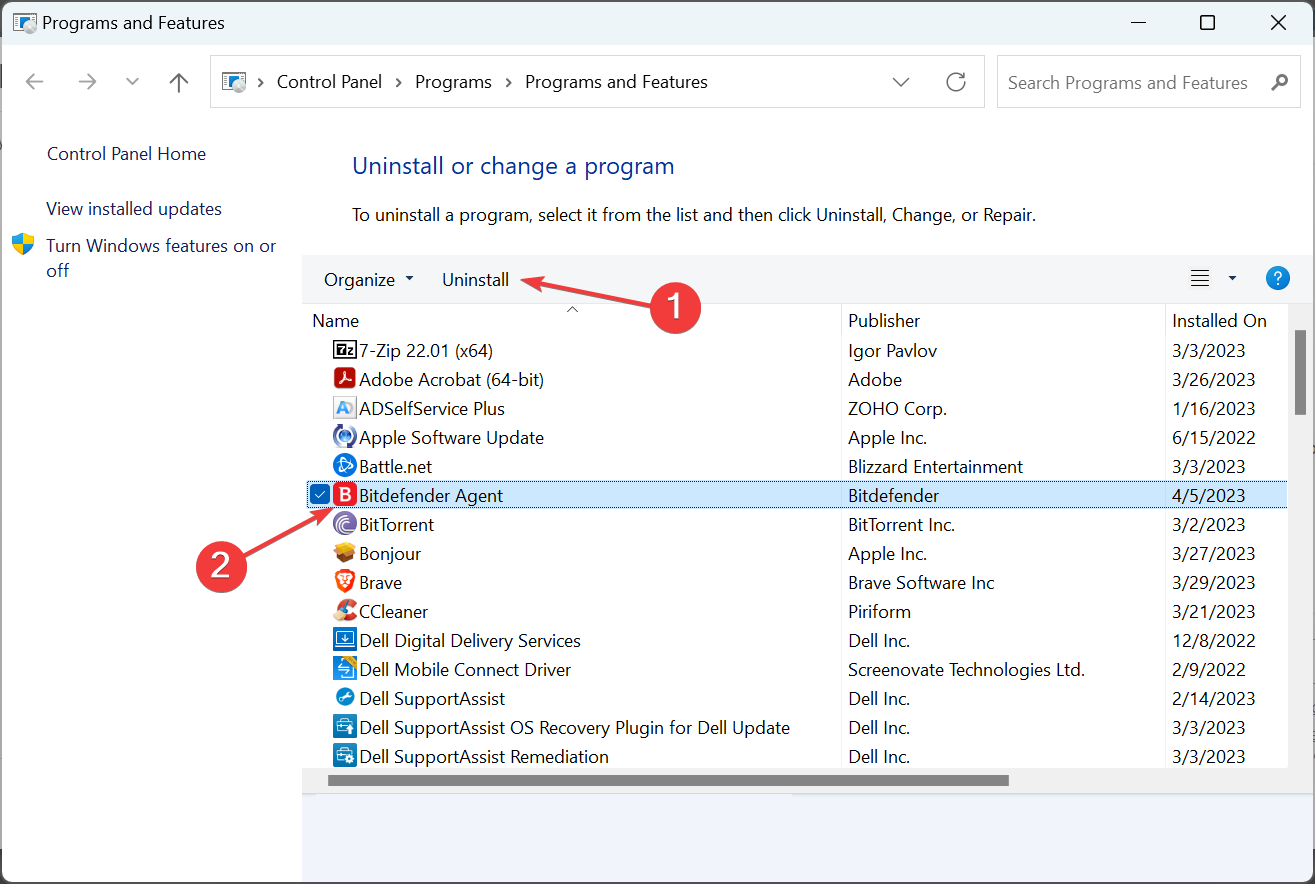1315x884 pixels.
Task: Select the 7-Zip 22.01 (x64) row
Action: [795, 350]
